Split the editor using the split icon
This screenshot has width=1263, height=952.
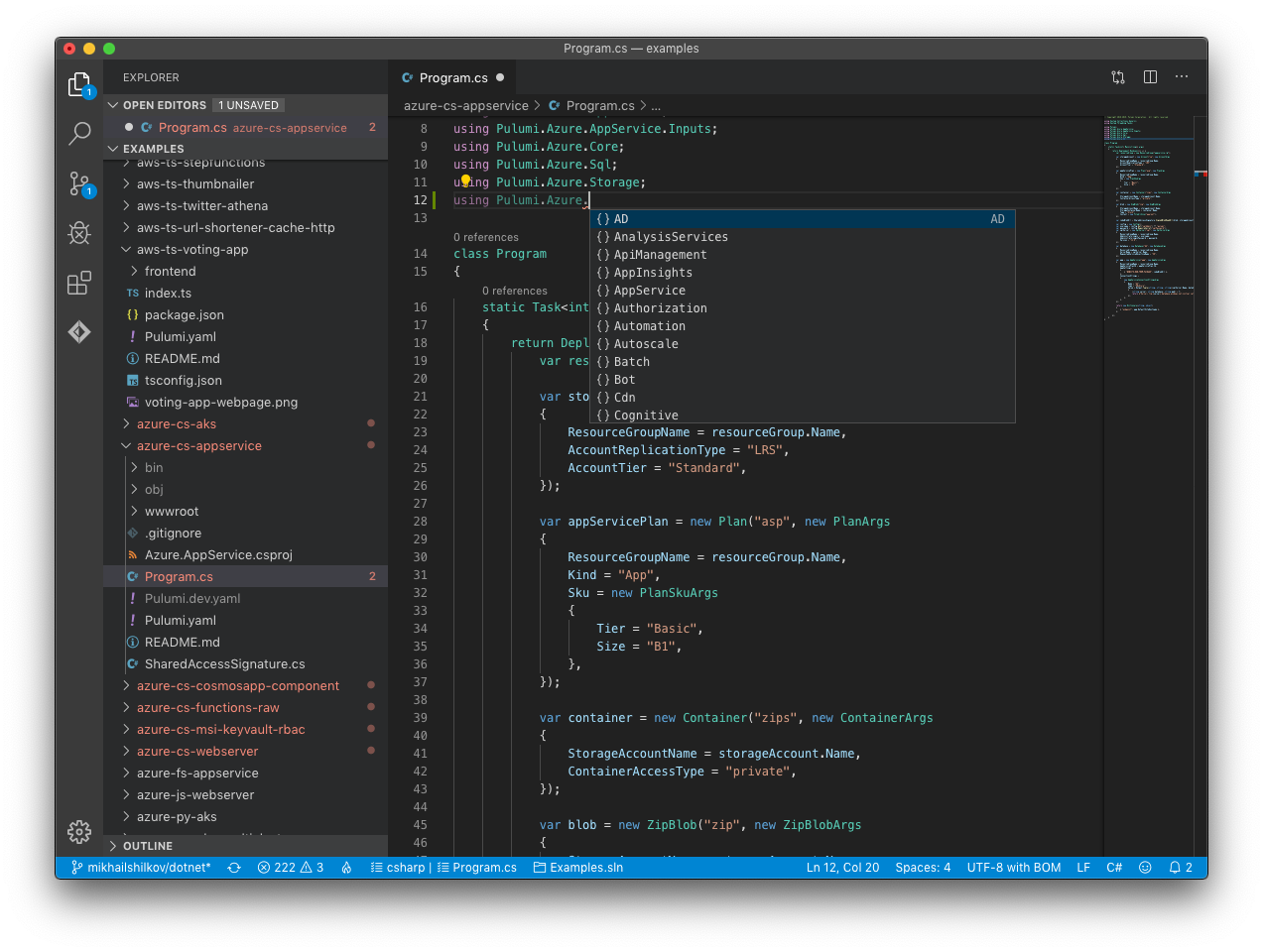(x=1150, y=76)
